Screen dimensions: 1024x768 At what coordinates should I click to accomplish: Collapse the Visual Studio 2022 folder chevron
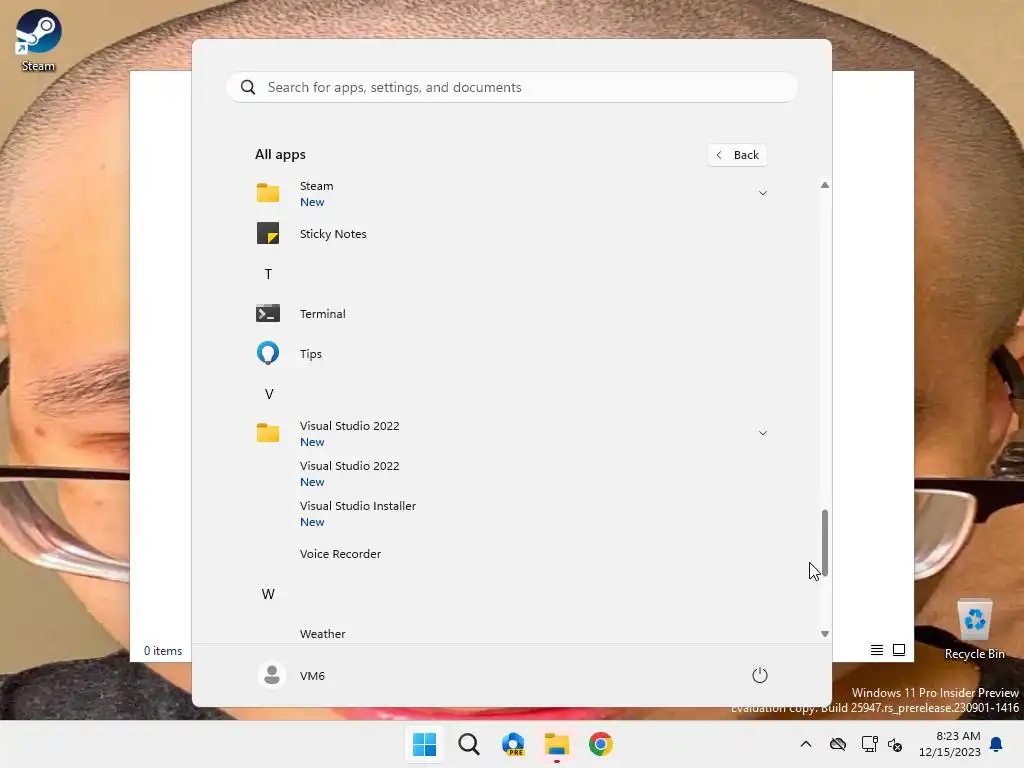point(762,433)
